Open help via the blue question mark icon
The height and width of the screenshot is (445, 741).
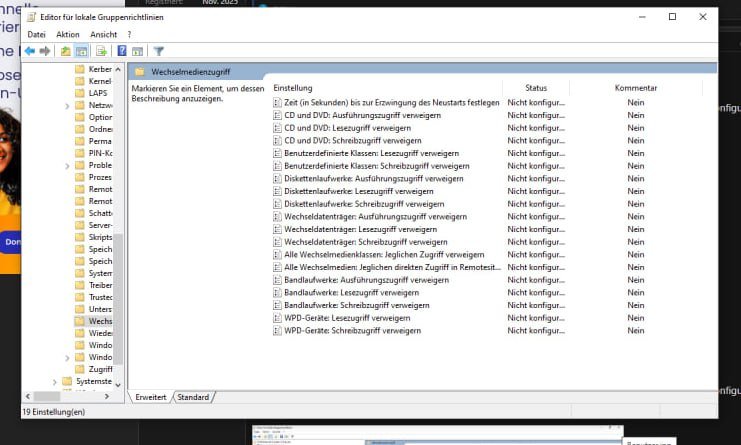tap(122, 51)
